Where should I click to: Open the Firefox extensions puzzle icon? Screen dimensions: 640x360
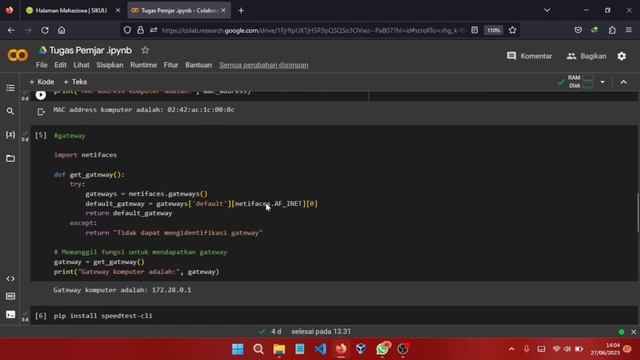click(612, 30)
